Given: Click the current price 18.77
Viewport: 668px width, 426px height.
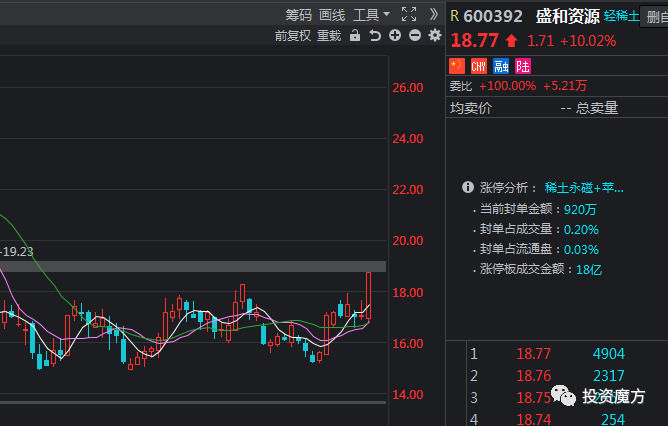Looking at the screenshot, I should point(475,41).
